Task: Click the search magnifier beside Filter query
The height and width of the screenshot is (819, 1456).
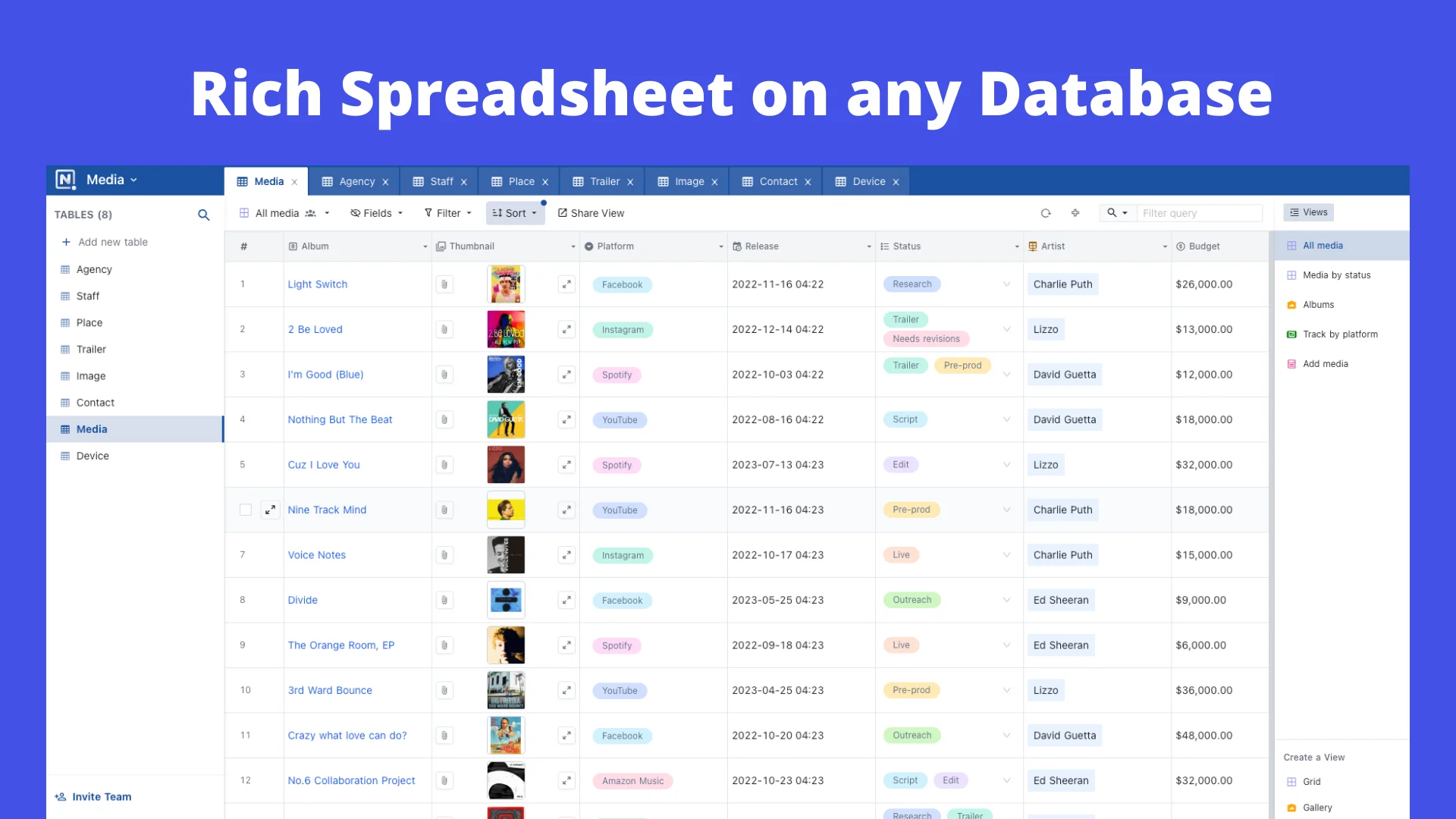Action: [x=1112, y=213]
